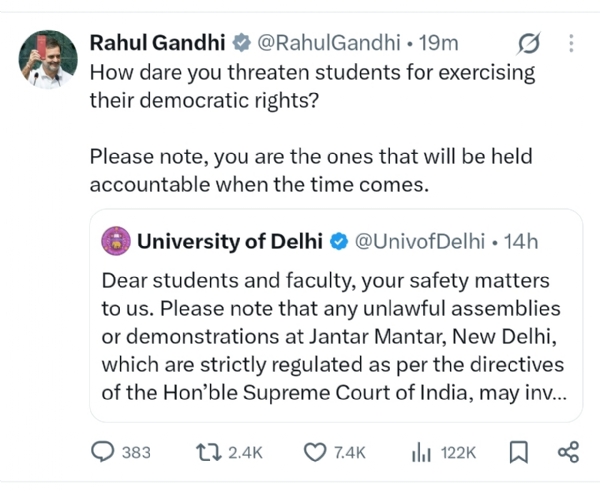Open University of Delhi's avatar logo
The width and height of the screenshot is (600, 491).
coord(116,241)
